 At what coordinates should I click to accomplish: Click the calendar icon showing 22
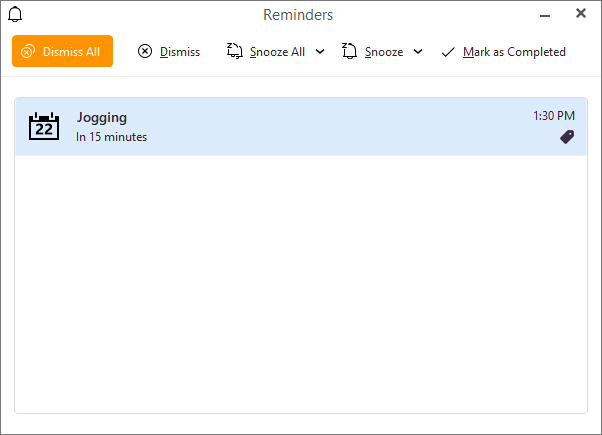(x=44, y=126)
